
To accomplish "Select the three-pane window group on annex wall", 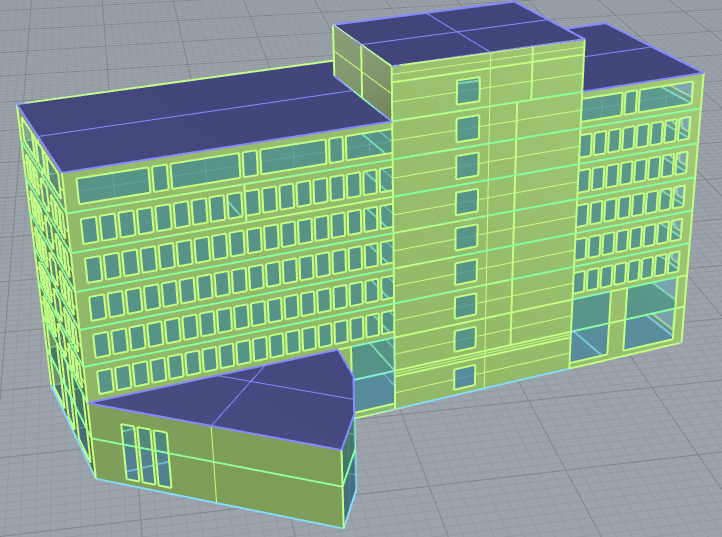I will point(146,455).
